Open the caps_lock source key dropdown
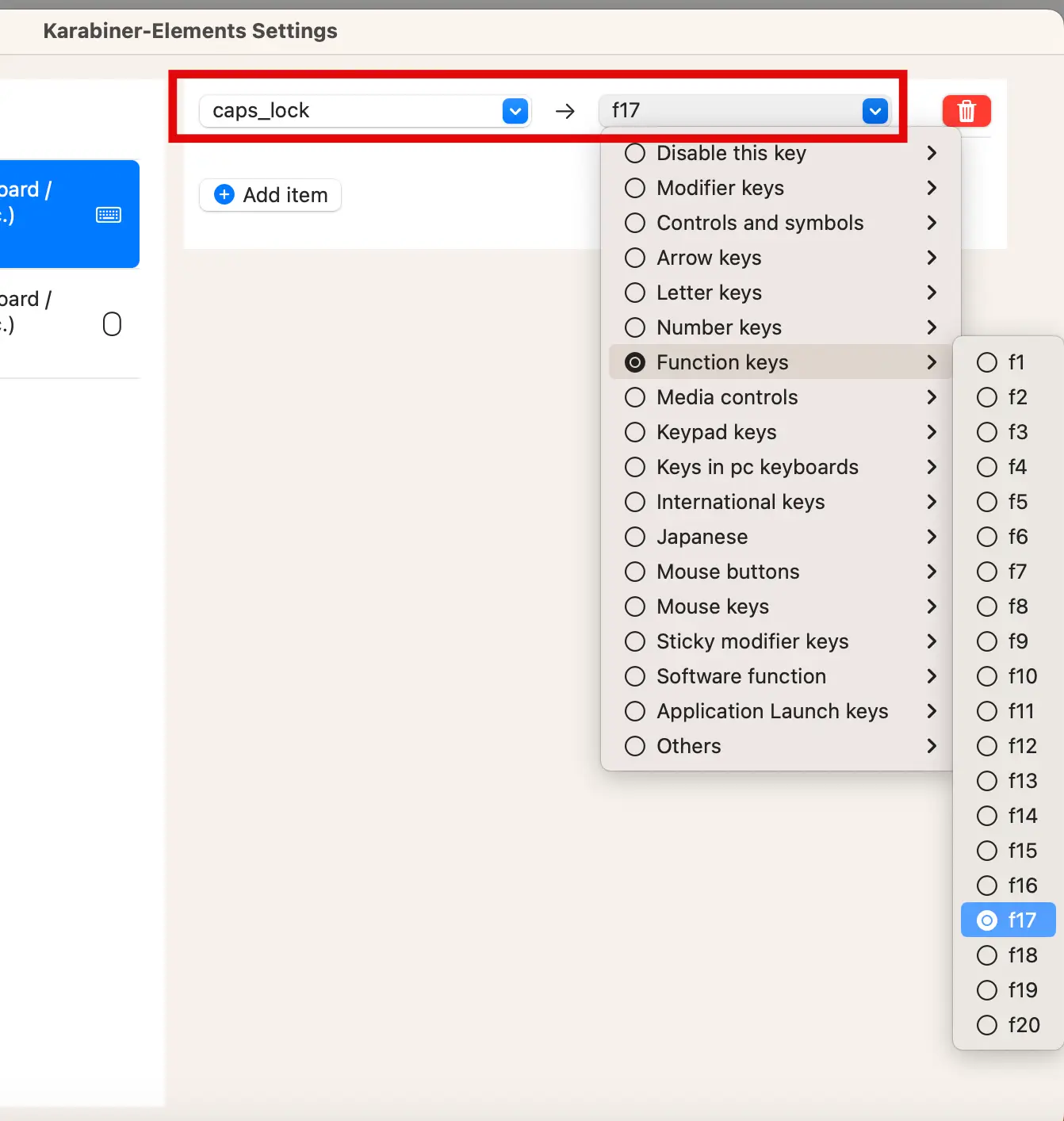This screenshot has height=1121, width=1064. click(x=365, y=111)
